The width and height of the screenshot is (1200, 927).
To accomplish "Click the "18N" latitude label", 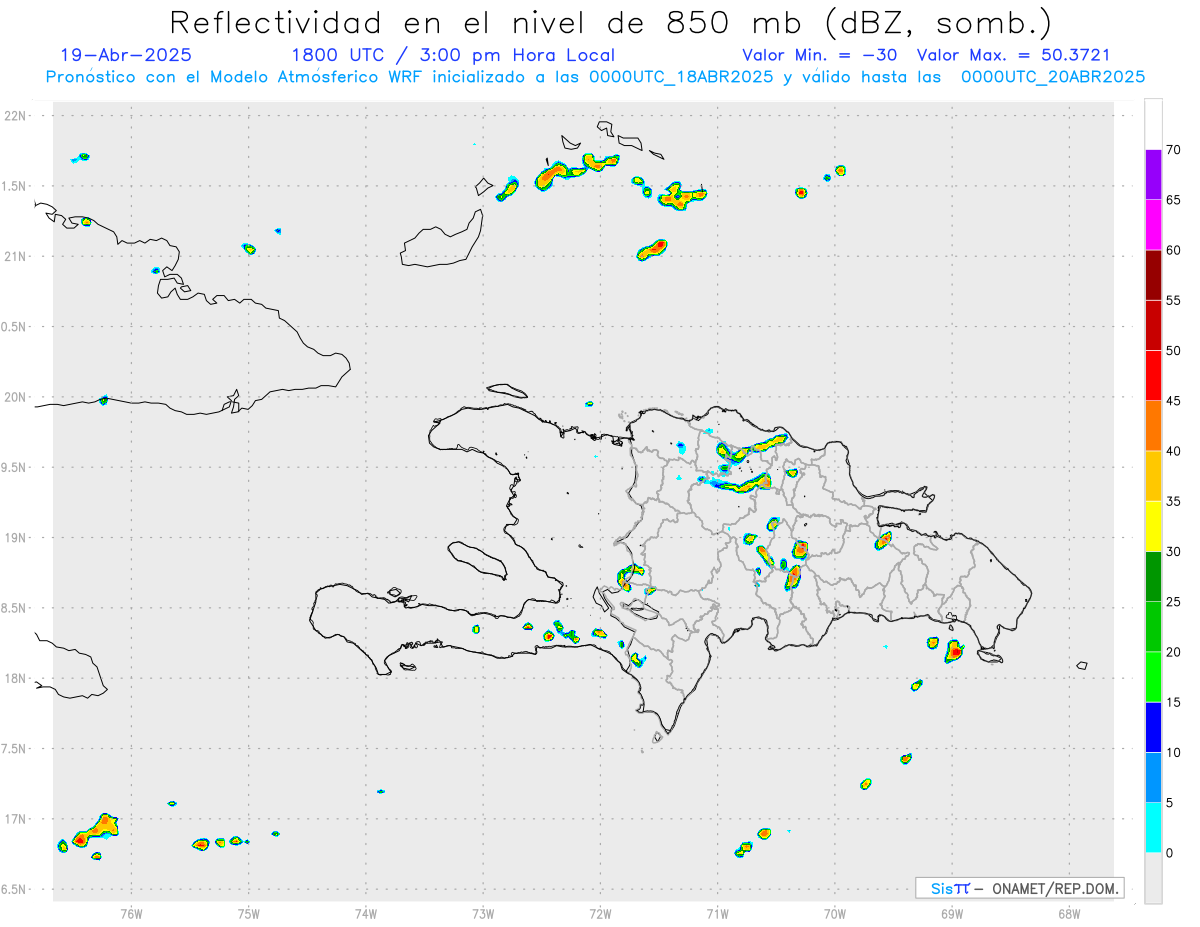I will tap(16, 679).
